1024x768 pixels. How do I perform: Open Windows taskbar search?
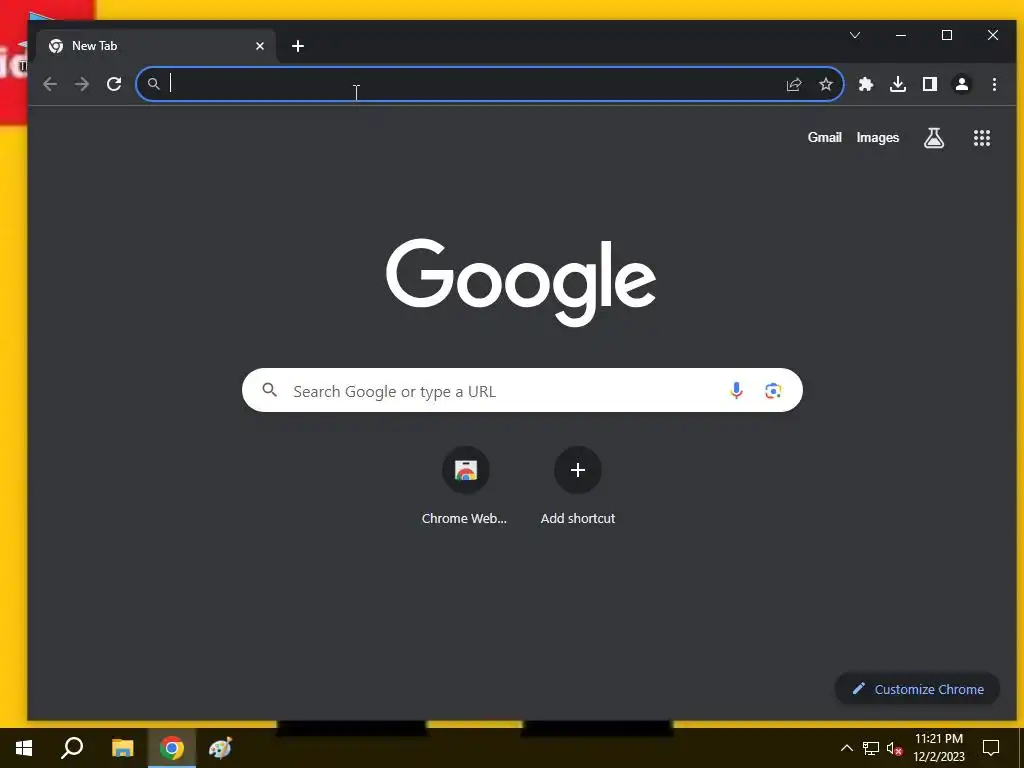[x=72, y=748]
